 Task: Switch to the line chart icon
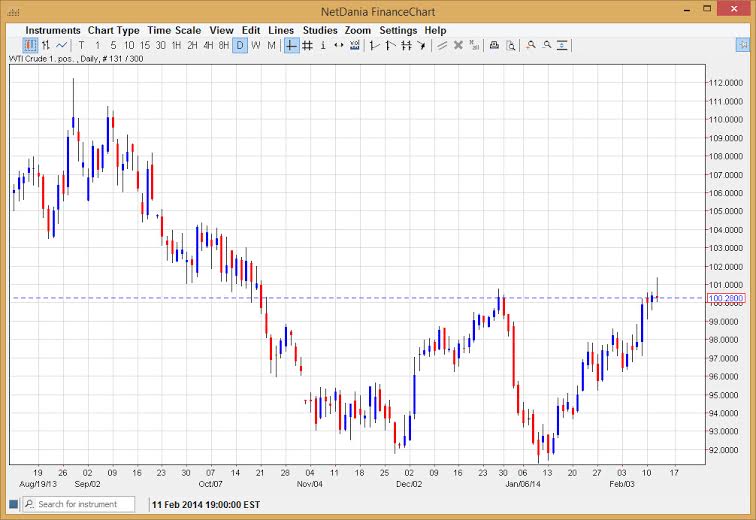pyautogui.click(x=62, y=45)
